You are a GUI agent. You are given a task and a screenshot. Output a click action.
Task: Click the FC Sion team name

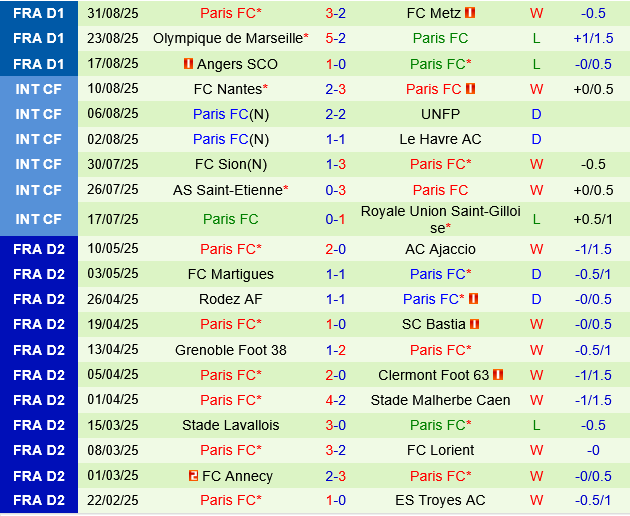click(222, 164)
